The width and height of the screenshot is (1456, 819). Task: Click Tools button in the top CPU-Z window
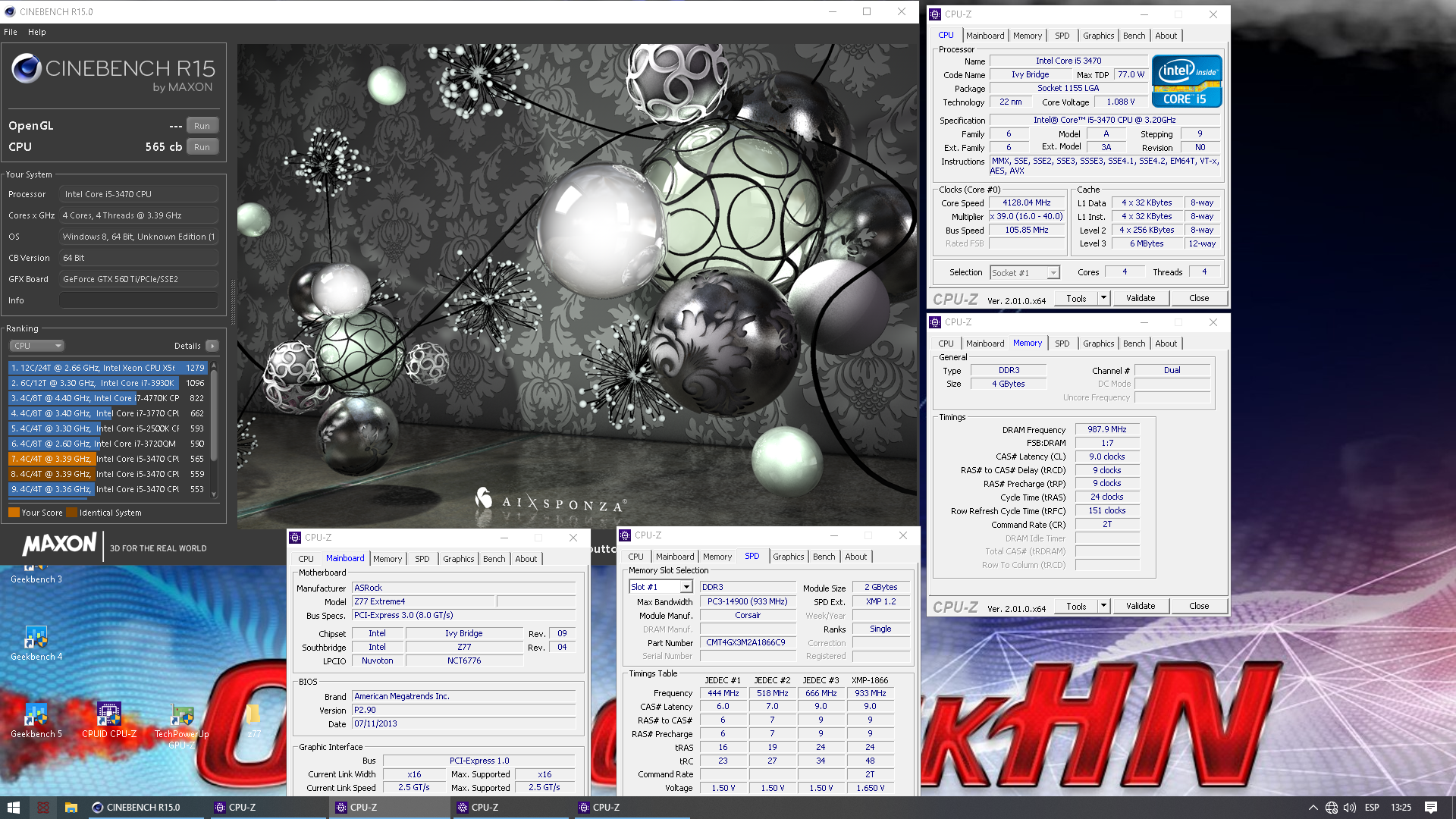[1076, 298]
